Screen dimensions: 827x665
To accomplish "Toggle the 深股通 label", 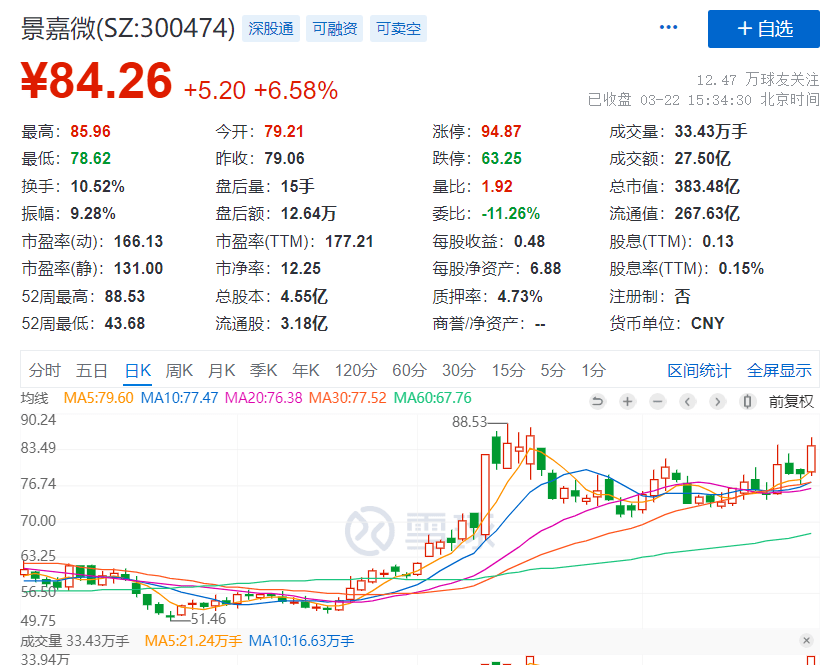I will coord(271,29).
